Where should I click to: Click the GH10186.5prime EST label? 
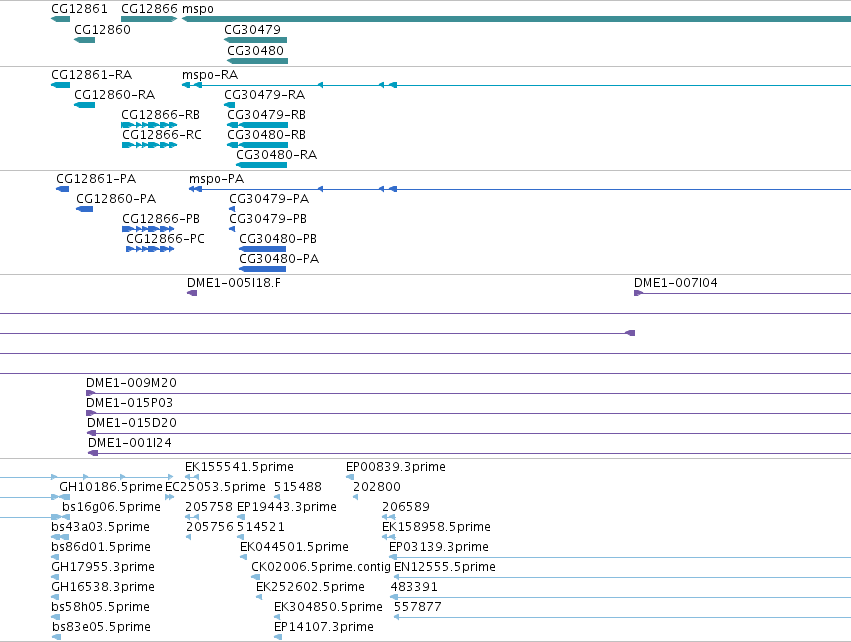pyautogui.click(x=111, y=487)
